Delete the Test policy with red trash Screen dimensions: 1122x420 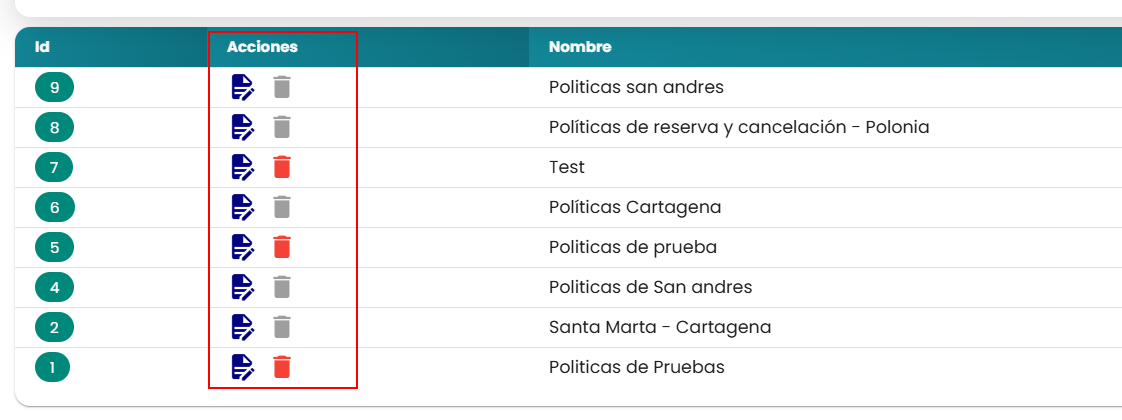[x=283, y=167]
